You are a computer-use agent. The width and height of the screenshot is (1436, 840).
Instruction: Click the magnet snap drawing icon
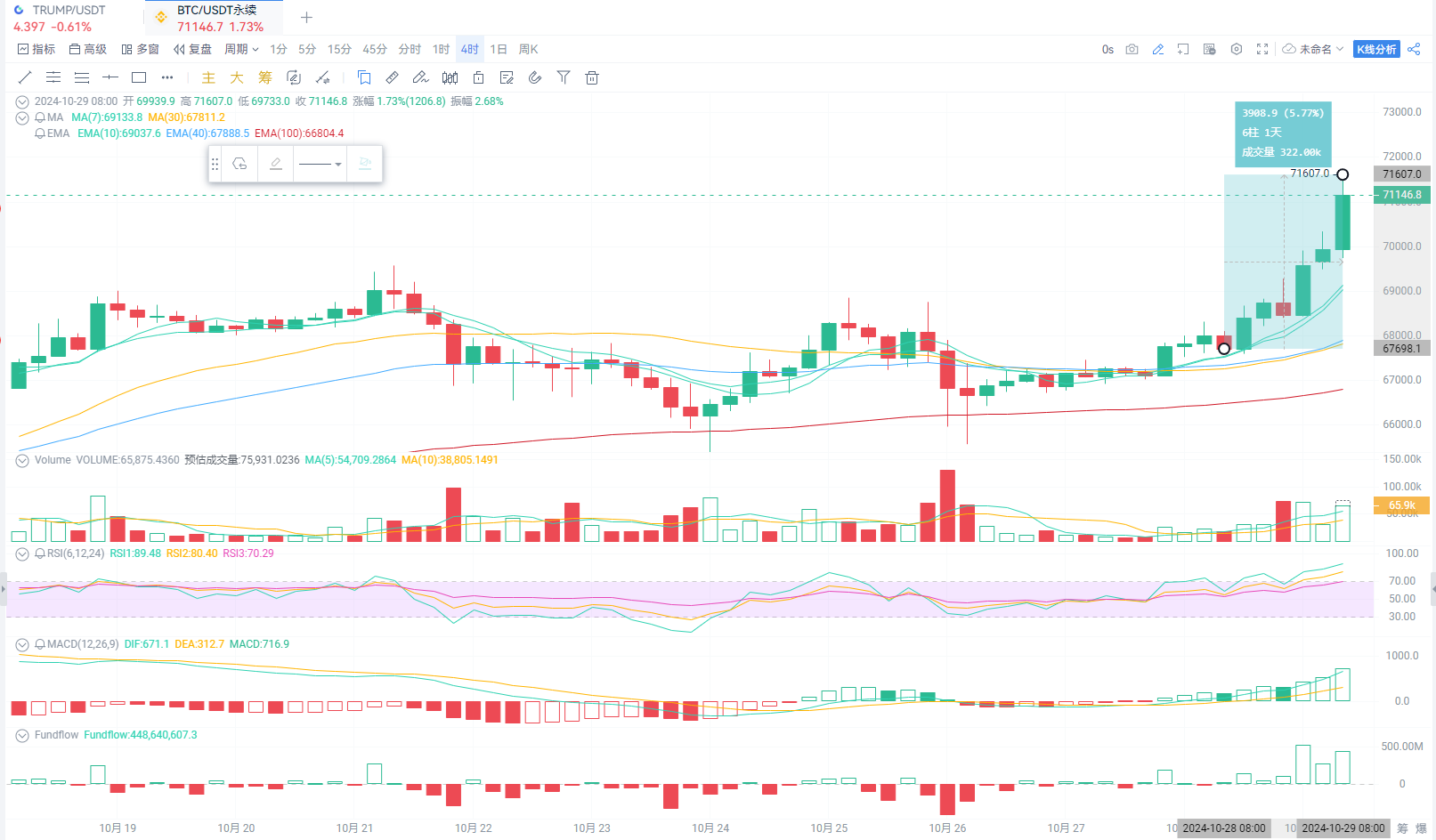click(322, 77)
